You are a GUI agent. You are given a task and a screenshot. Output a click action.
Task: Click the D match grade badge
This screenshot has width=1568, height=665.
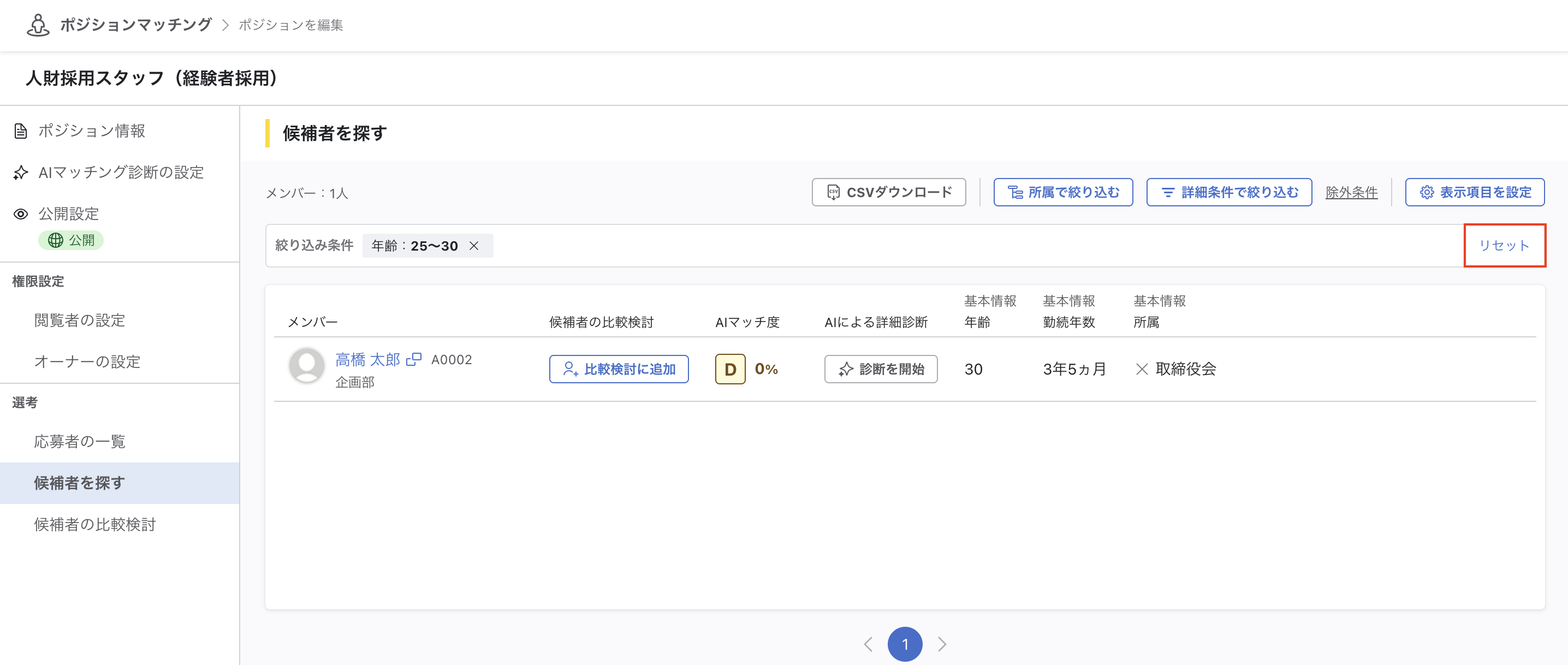pos(730,369)
